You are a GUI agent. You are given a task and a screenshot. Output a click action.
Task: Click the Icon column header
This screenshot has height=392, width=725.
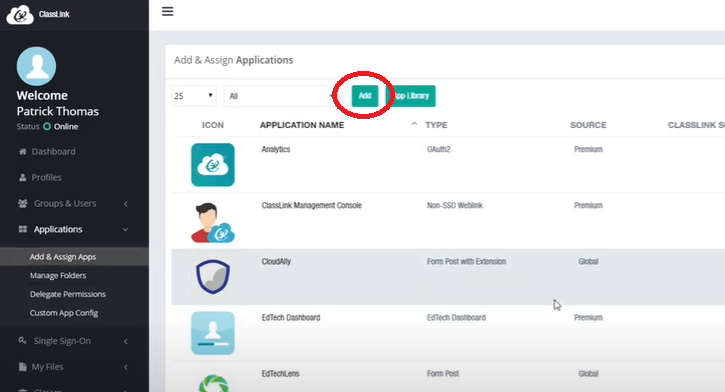point(213,125)
